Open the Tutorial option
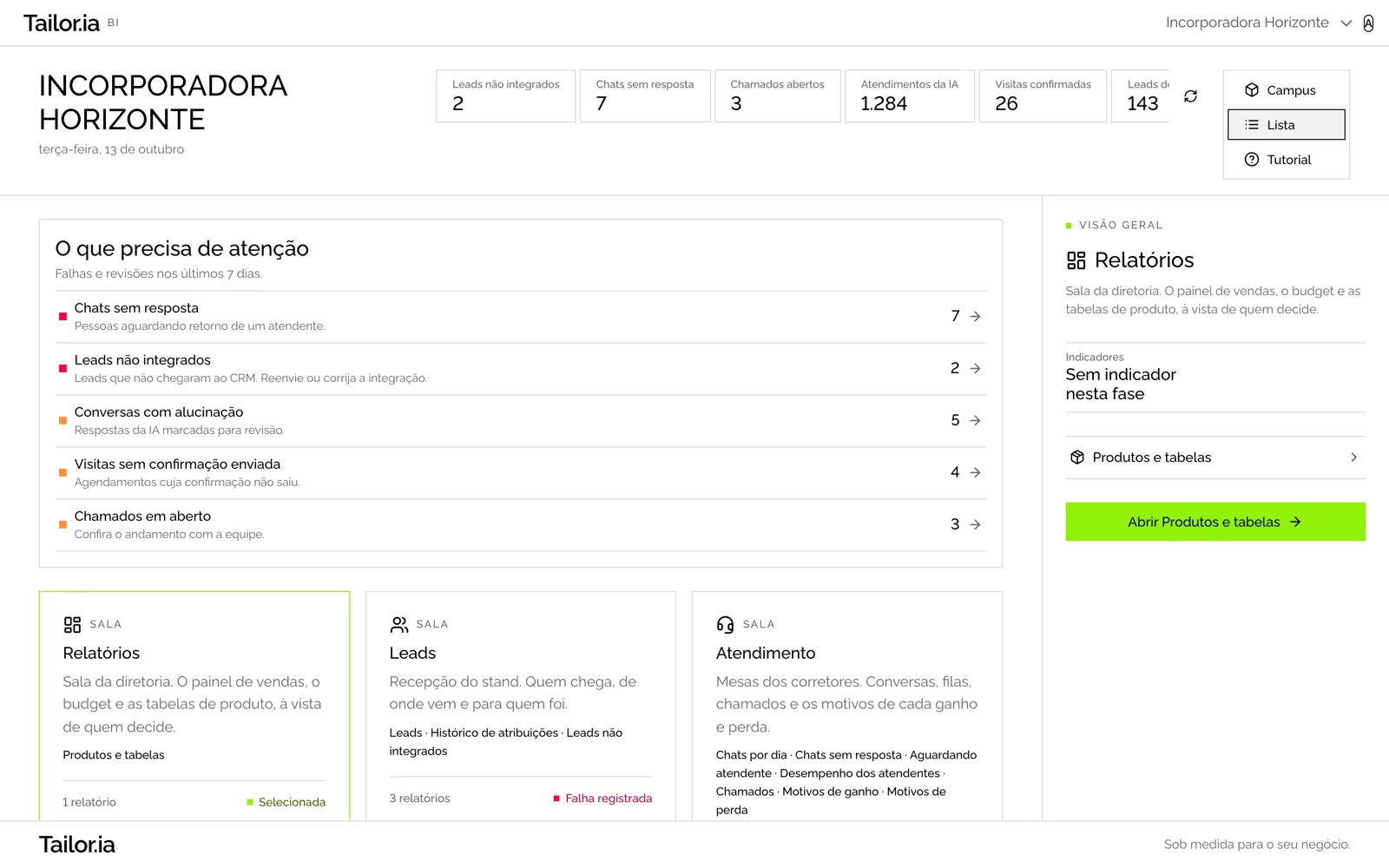 1287,160
